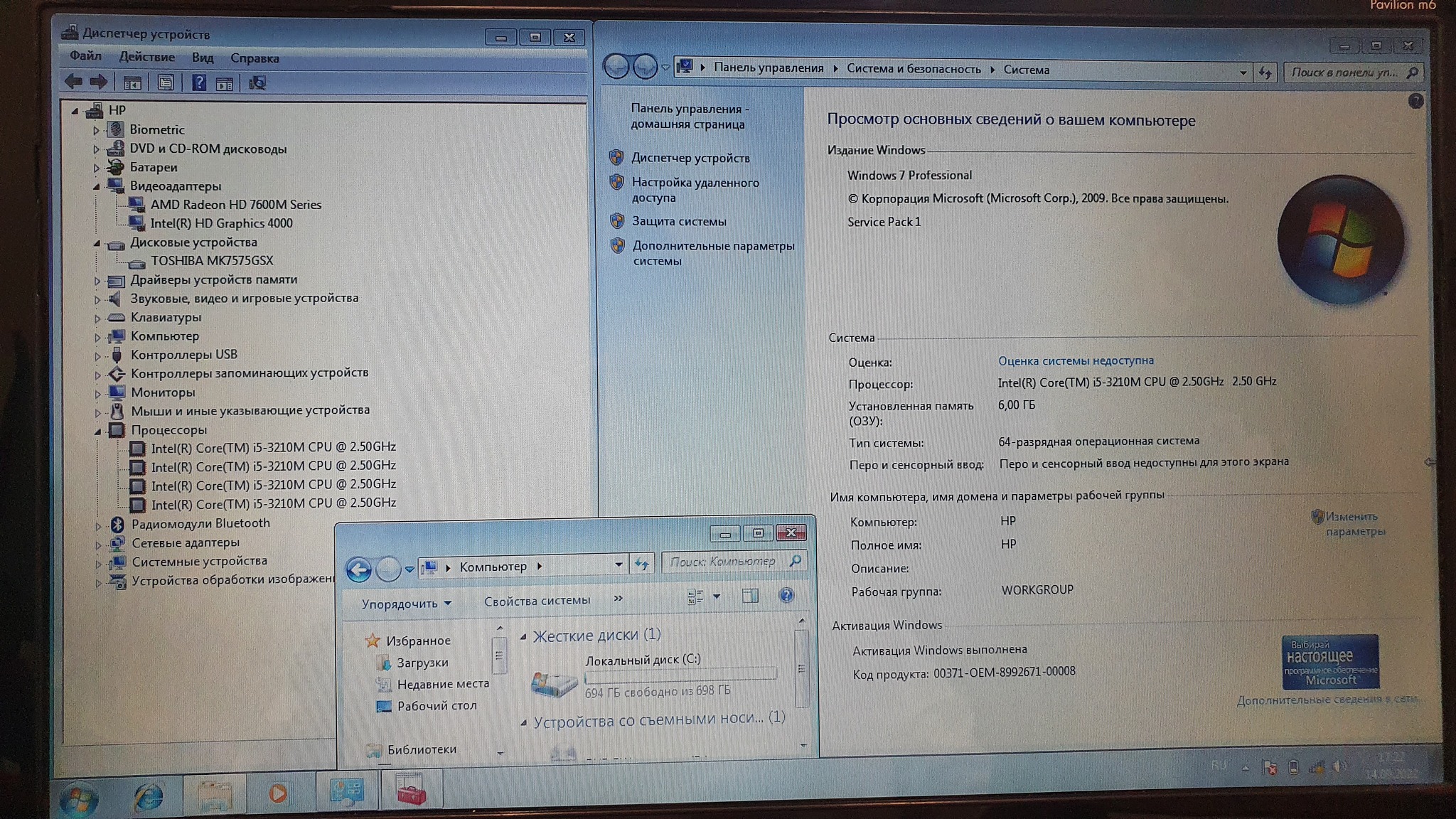
Task: Select AMD Radeon HD 7600M Series device
Action: coord(235,205)
